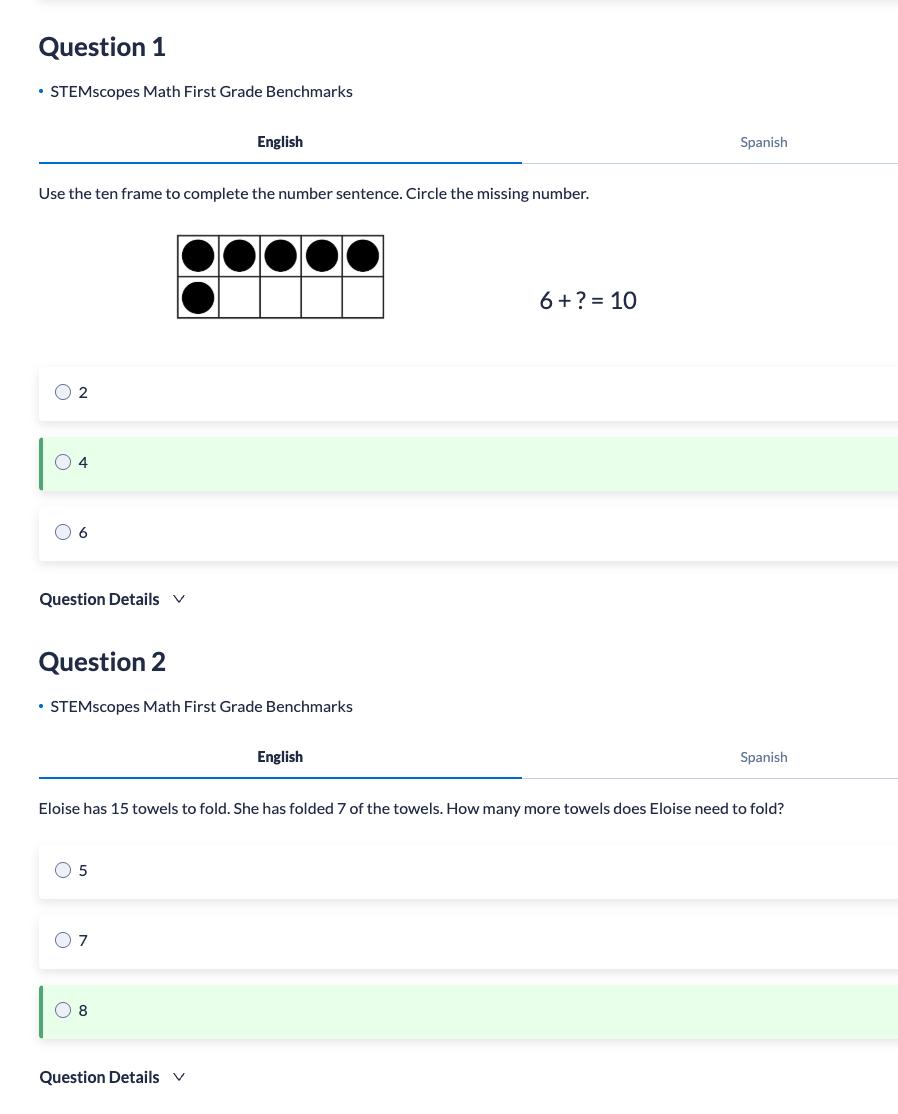The height and width of the screenshot is (1114, 898).
Task: Click the Question Details label for Question 2
Action: point(99,1078)
